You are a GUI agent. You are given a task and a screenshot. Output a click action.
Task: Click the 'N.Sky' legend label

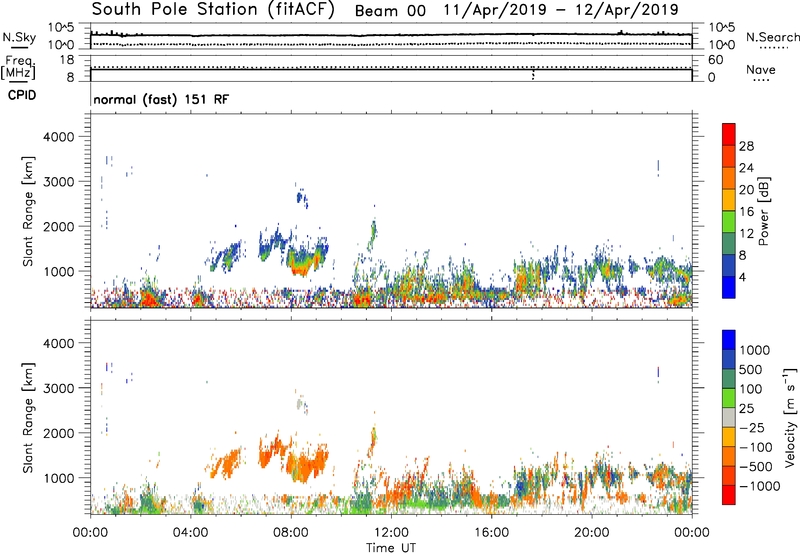pyautogui.click(x=19, y=37)
